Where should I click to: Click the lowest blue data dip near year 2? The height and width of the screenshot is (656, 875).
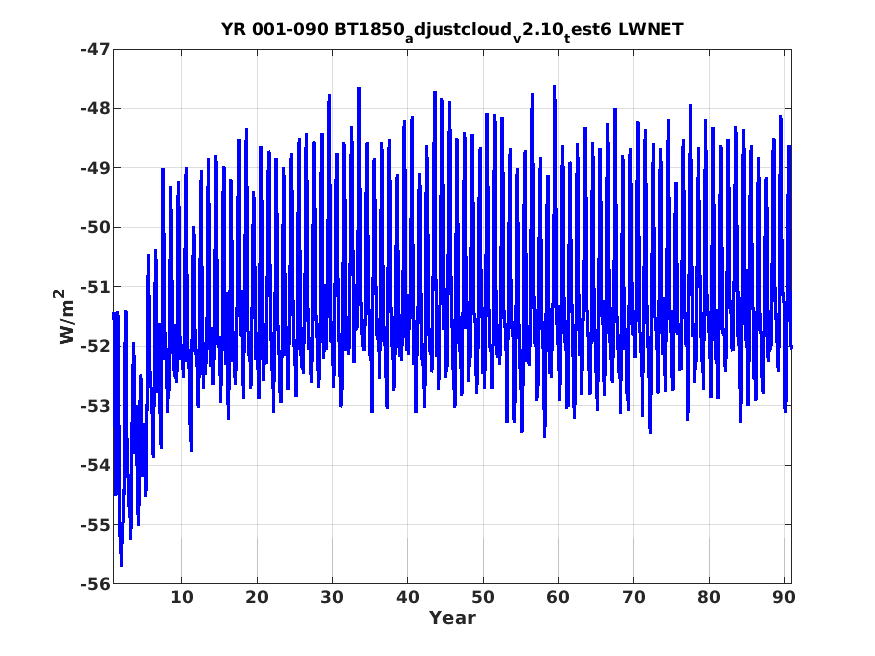coord(121,565)
